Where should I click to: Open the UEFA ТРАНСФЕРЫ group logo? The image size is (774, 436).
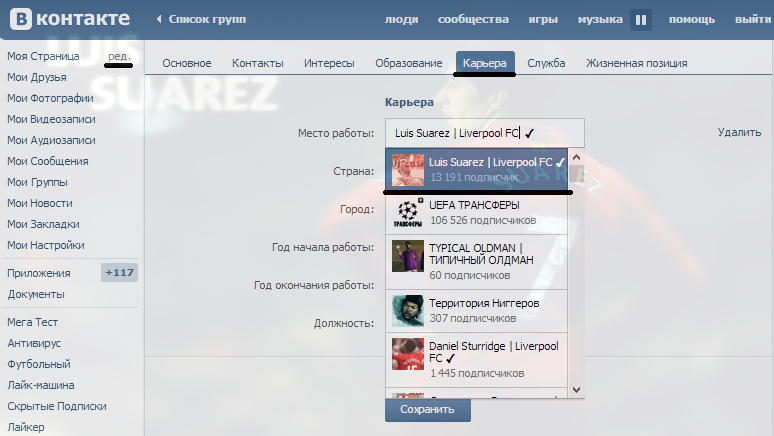coord(408,213)
